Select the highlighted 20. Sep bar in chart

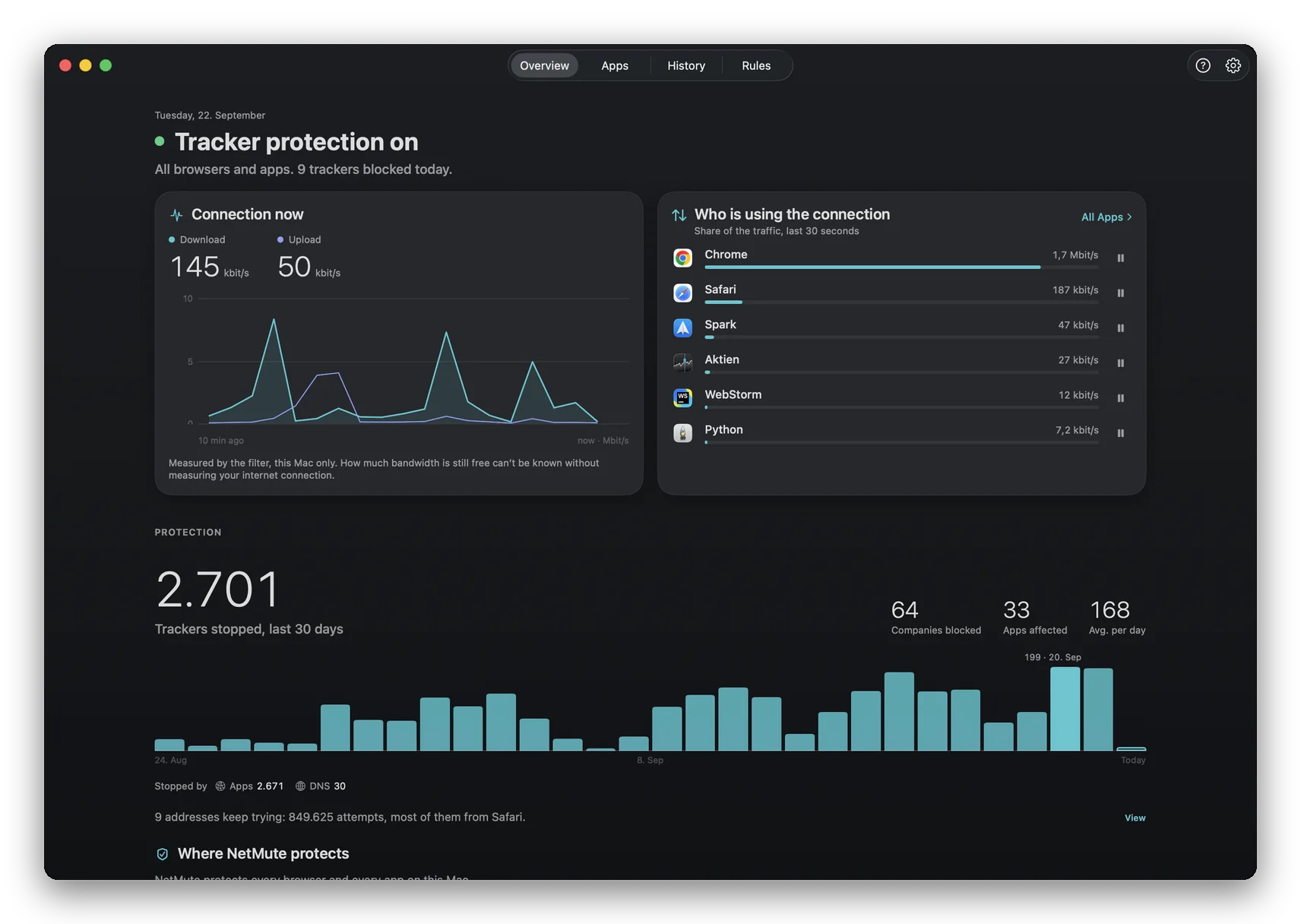pos(1065,709)
